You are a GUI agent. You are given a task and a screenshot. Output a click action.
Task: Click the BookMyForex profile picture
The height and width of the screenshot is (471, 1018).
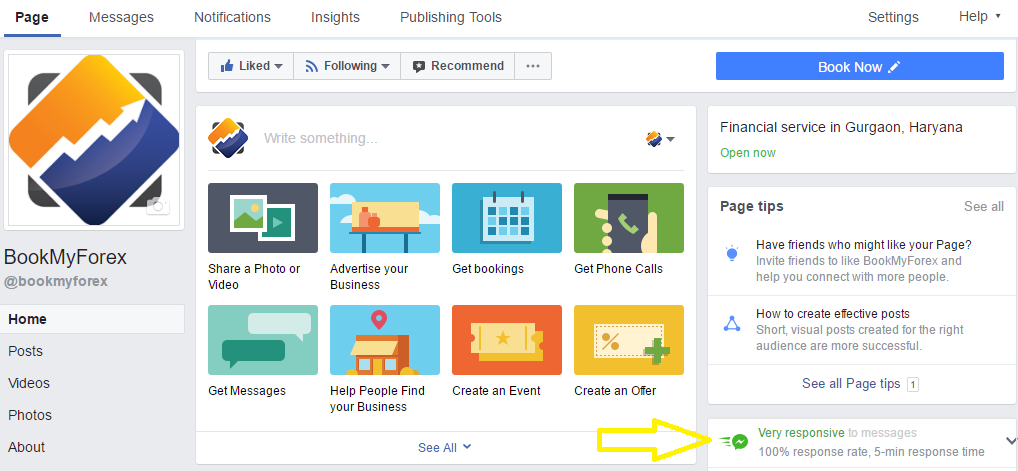click(x=94, y=140)
